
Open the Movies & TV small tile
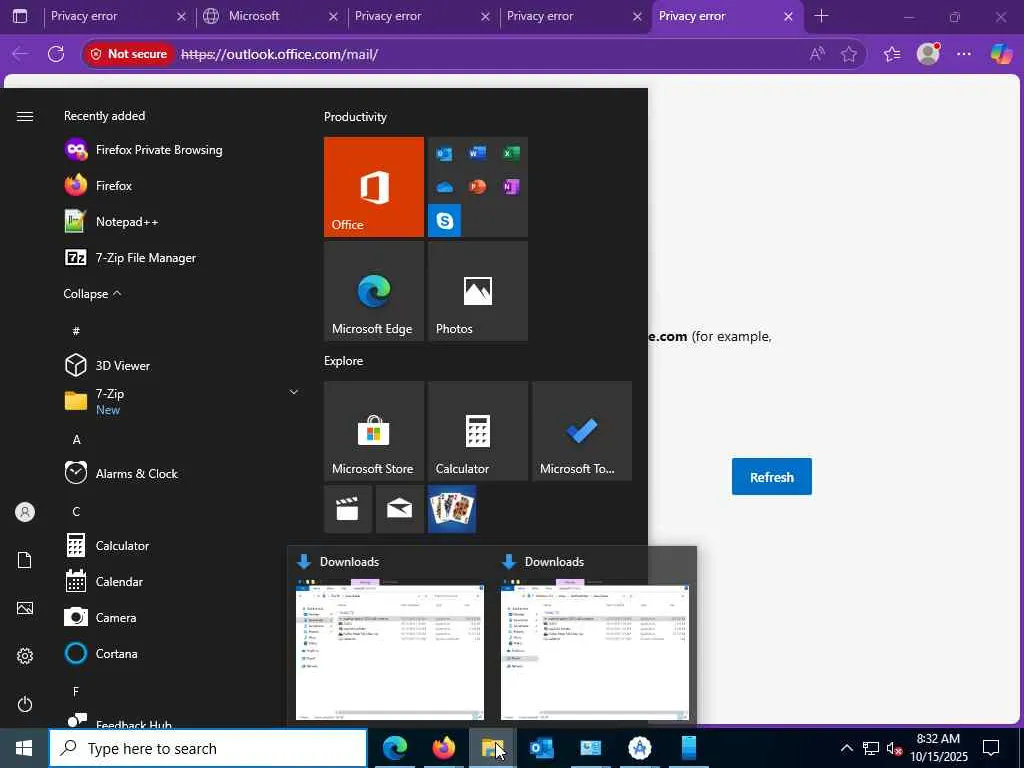coord(347,509)
